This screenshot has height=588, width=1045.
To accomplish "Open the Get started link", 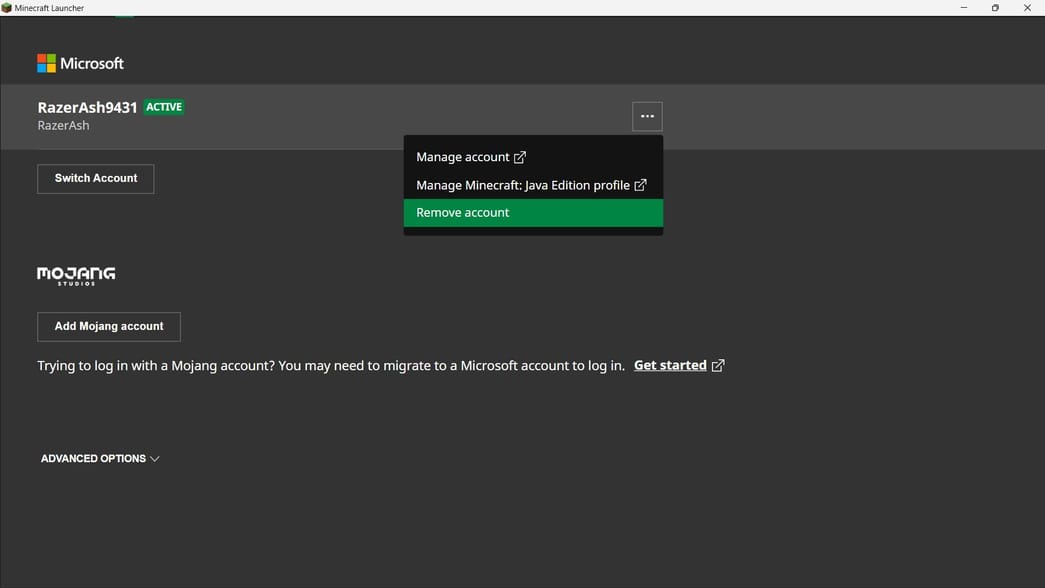I will (x=670, y=365).
